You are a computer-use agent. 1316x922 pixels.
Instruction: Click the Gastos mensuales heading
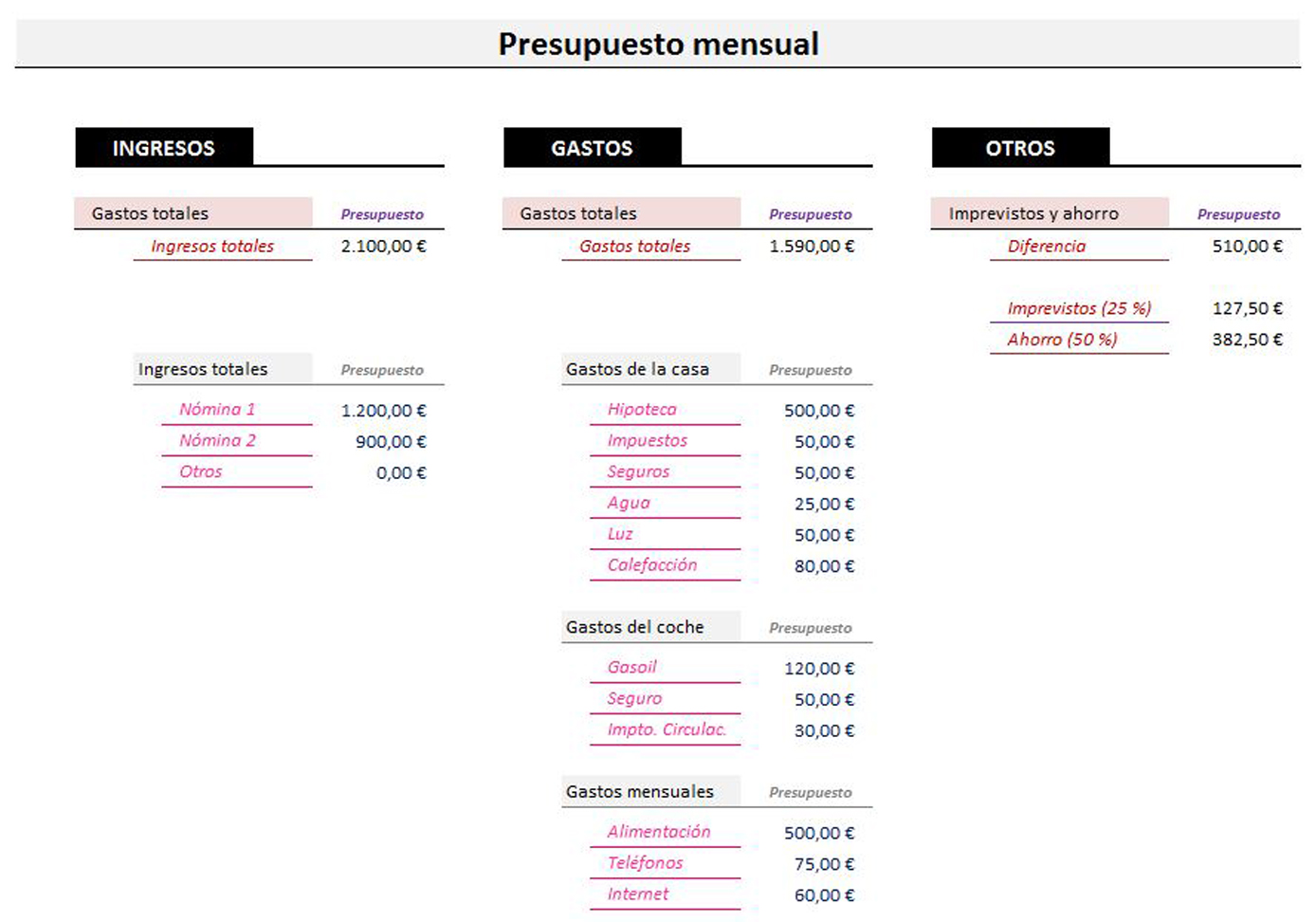(639, 791)
